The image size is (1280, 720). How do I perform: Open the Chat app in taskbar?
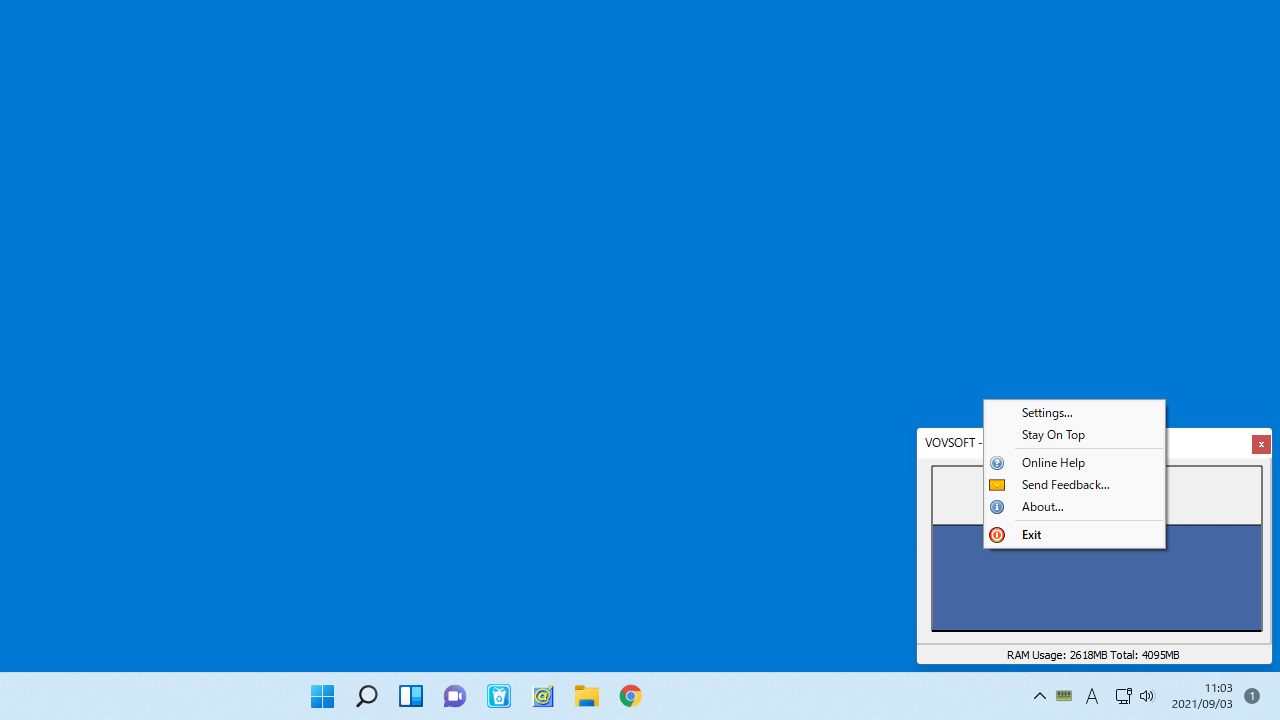tap(454, 696)
